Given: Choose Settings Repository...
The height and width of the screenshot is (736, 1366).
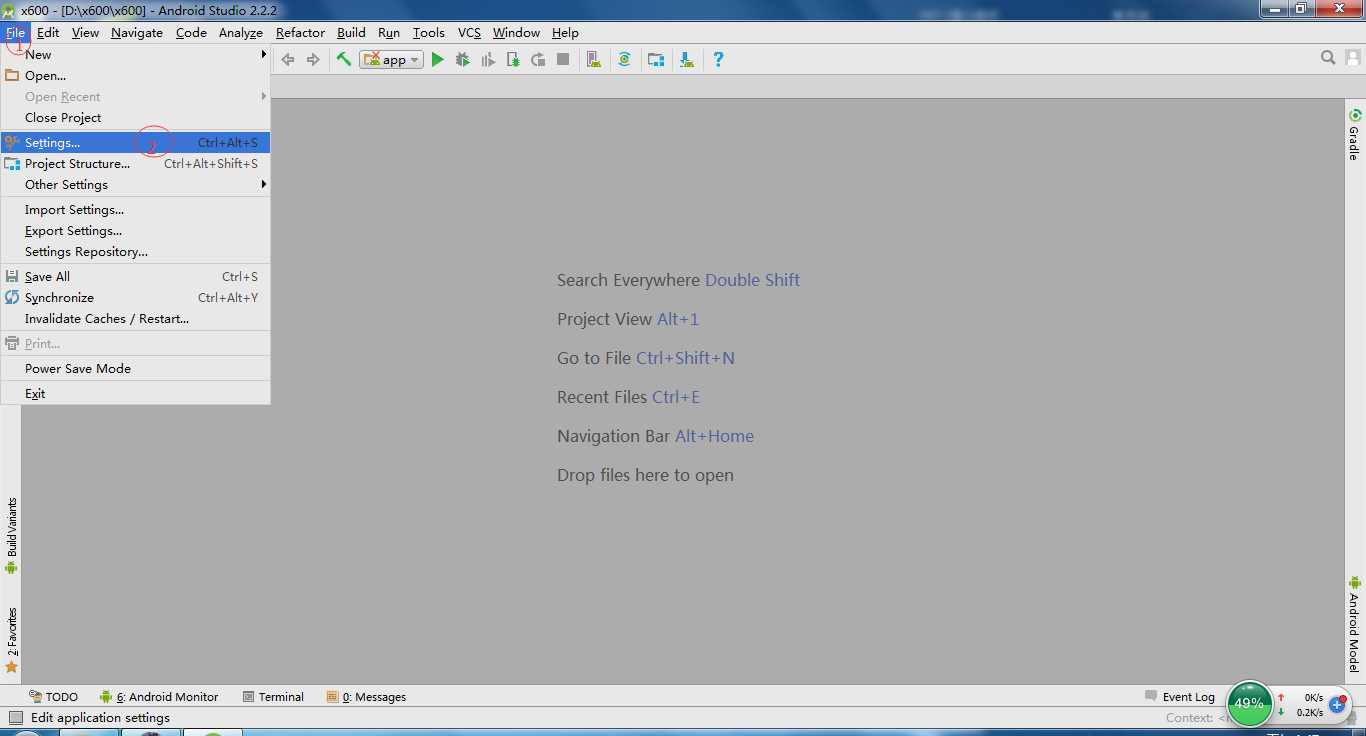Looking at the screenshot, I should pos(135,252).
